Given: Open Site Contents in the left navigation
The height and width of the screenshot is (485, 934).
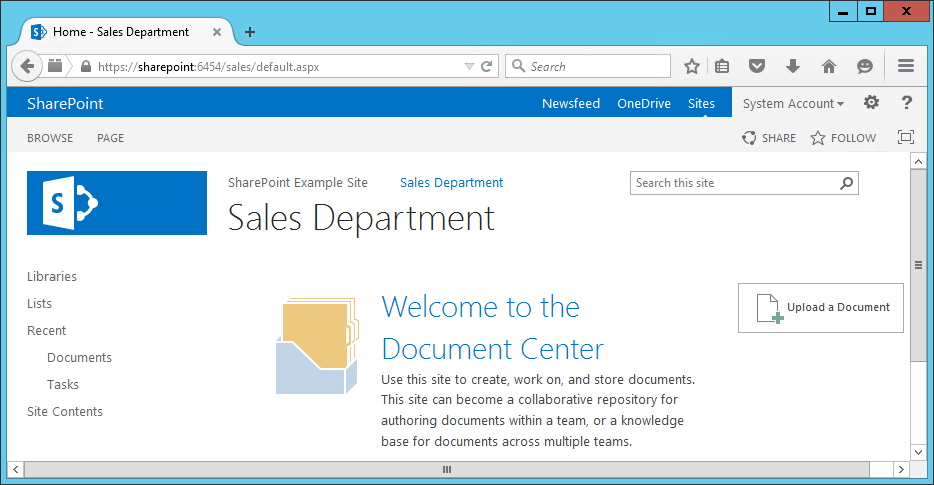Looking at the screenshot, I should pyautogui.click(x=65, y=411).
